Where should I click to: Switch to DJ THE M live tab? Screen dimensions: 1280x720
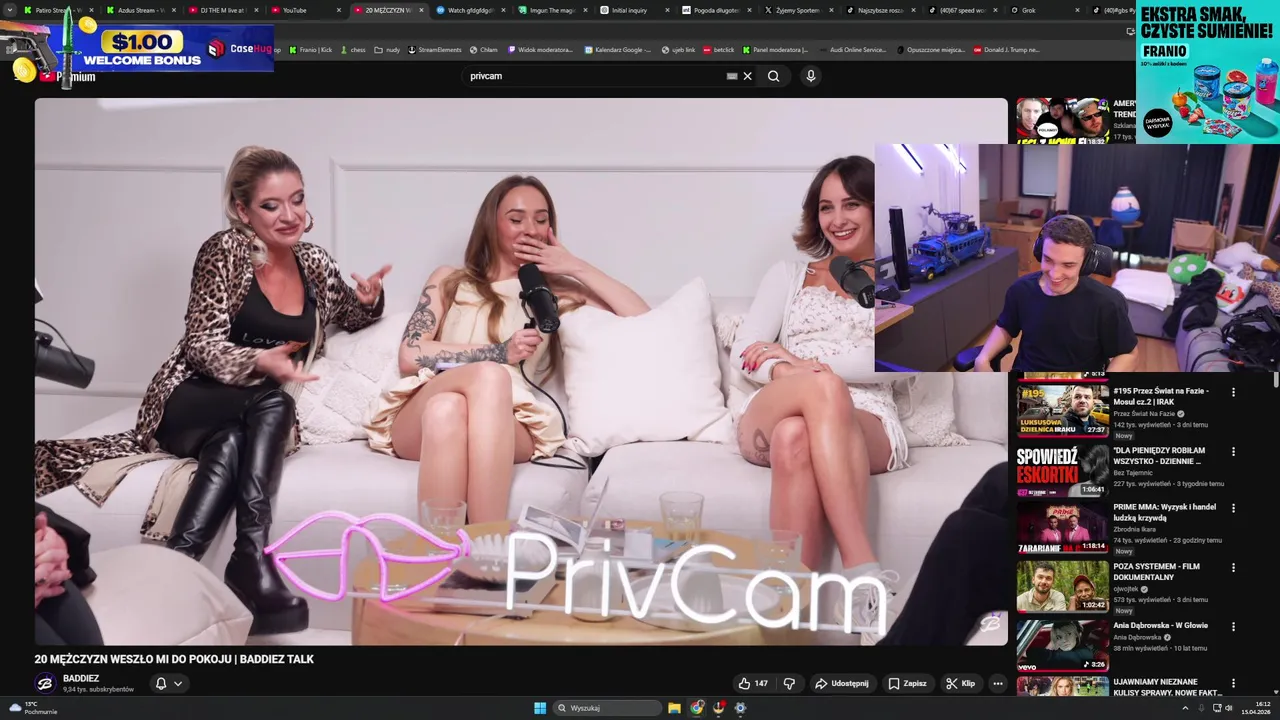222,10
